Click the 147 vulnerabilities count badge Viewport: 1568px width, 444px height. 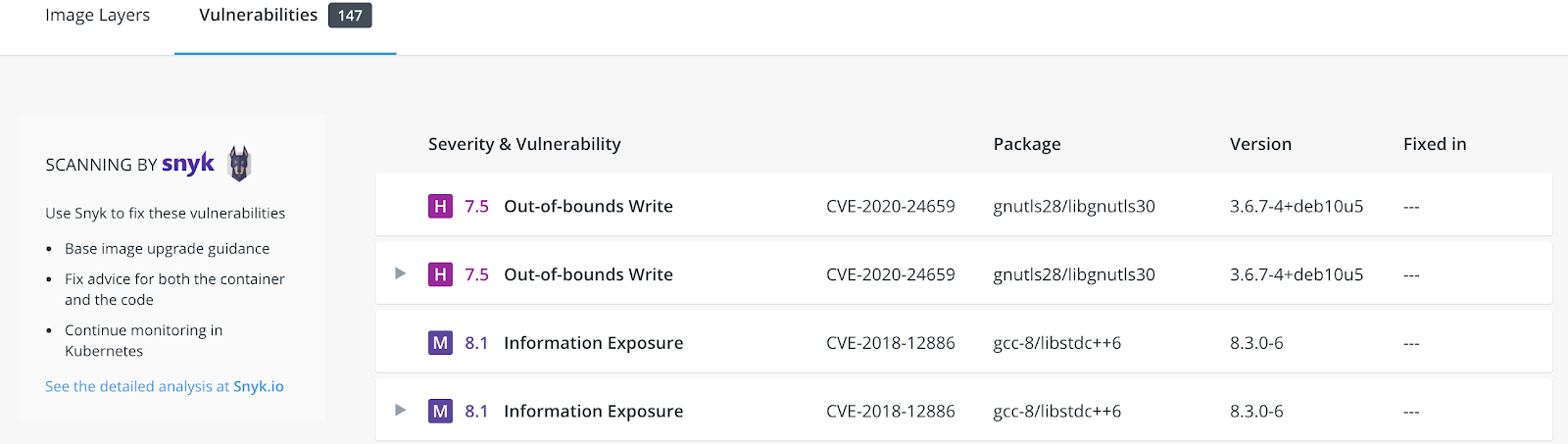pyautogui.click(x=350, y=16)
